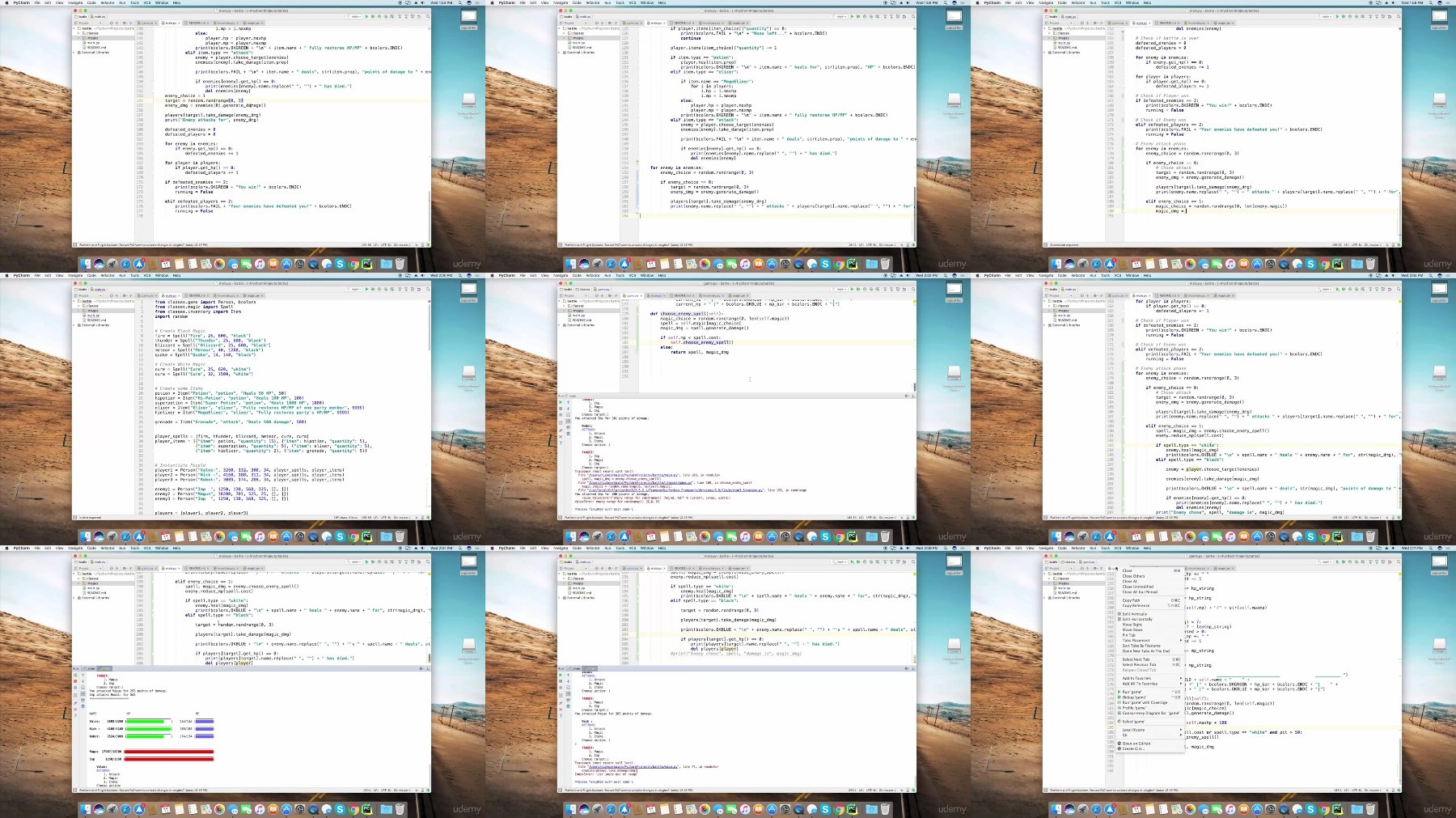Image resolution: width=1456 pixels, height=818 pixels.
Task: Expand the "Tabs Placement" submenu
Action: coord(1150,640)
